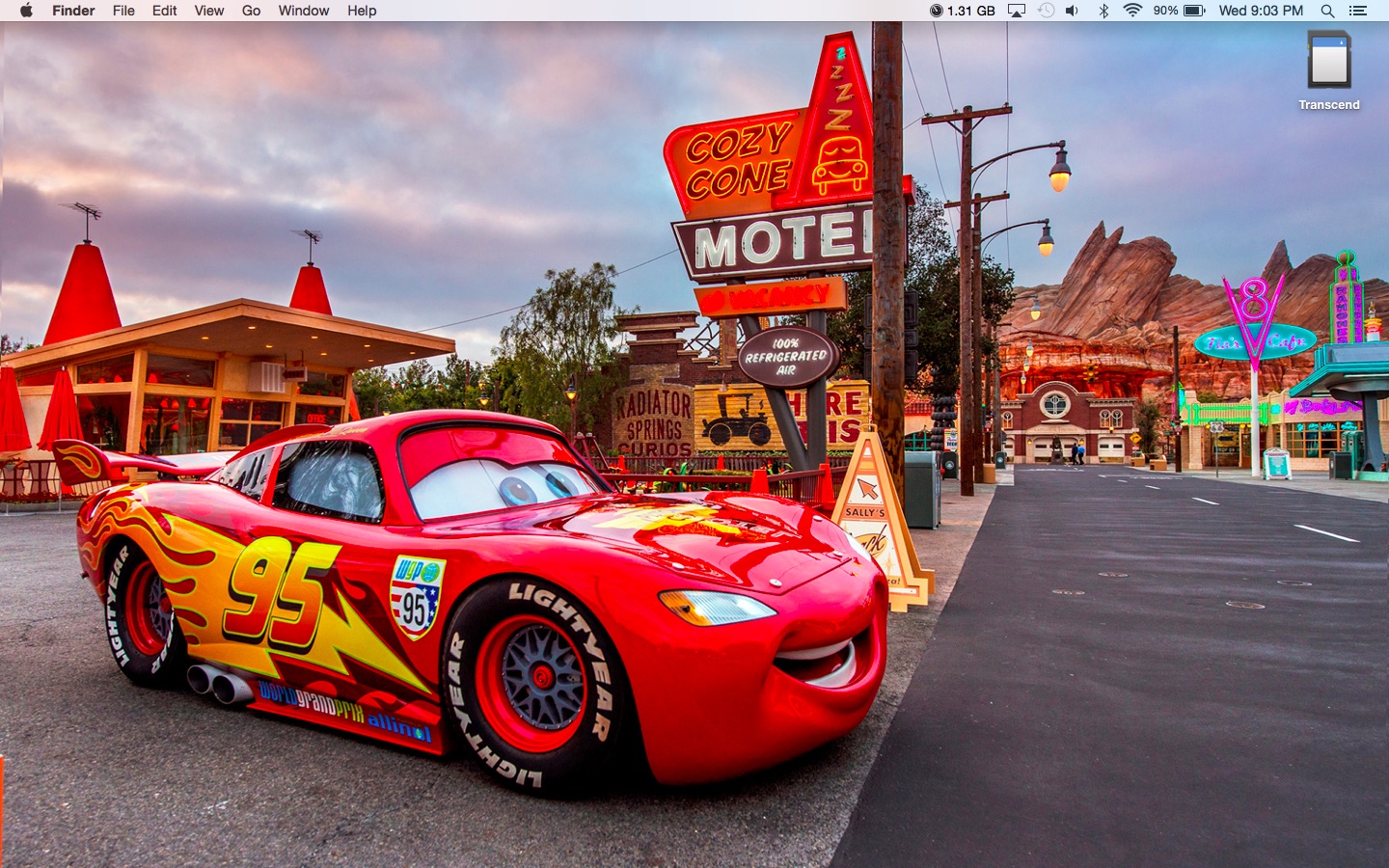Select the Transcend SD card drive icon
Screen dimensions: 1389x868
point(1329,60)
